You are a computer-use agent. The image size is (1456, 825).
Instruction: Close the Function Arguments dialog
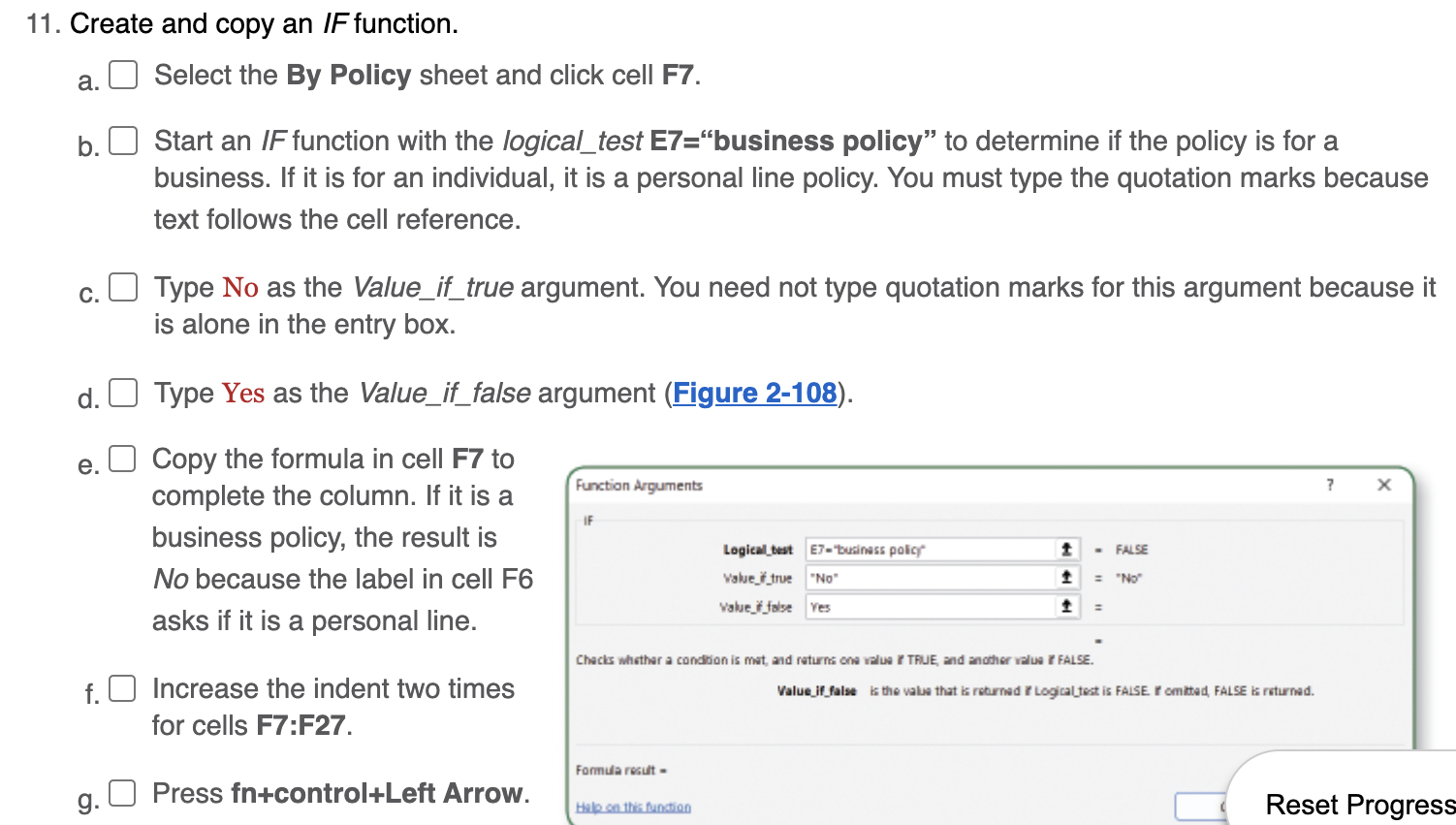(1384, 485)
